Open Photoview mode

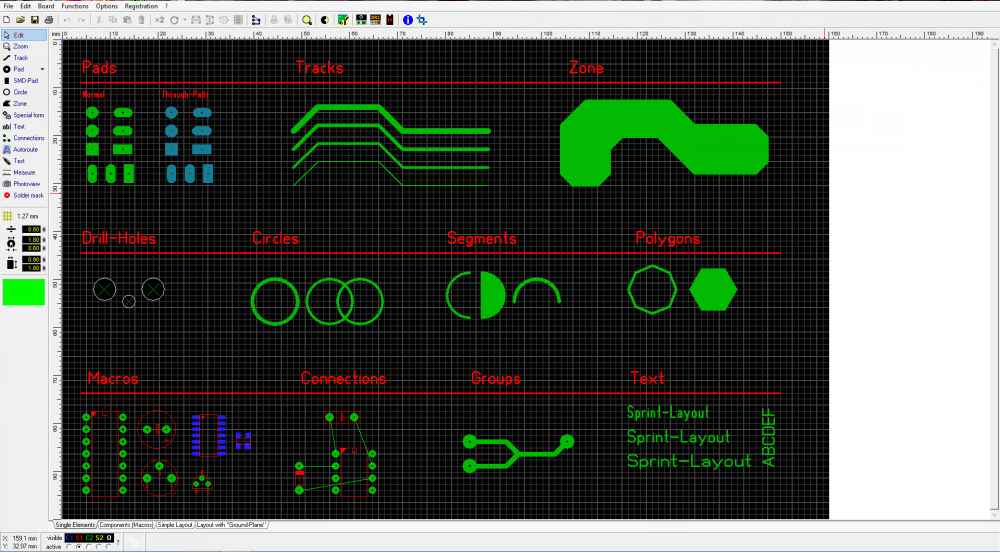(x=24, y=184)
